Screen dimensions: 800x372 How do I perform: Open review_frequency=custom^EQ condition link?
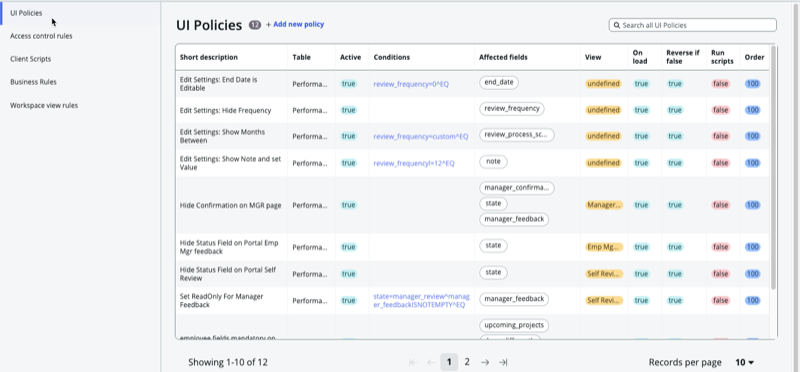pyautogui.click(x=420, y=136)
